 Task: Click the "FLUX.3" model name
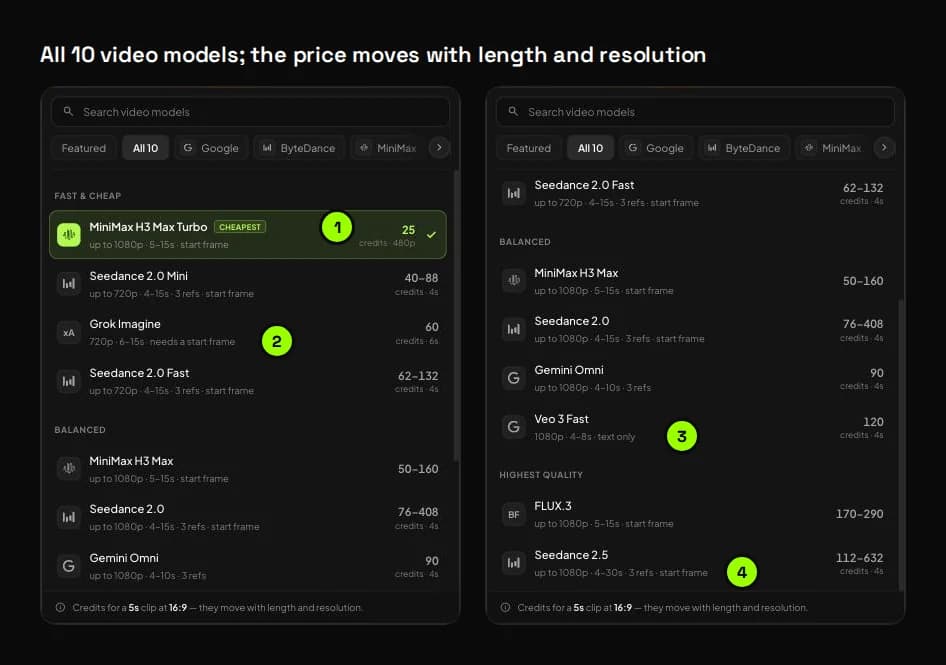pyautogui.click(x=553, y=506)
